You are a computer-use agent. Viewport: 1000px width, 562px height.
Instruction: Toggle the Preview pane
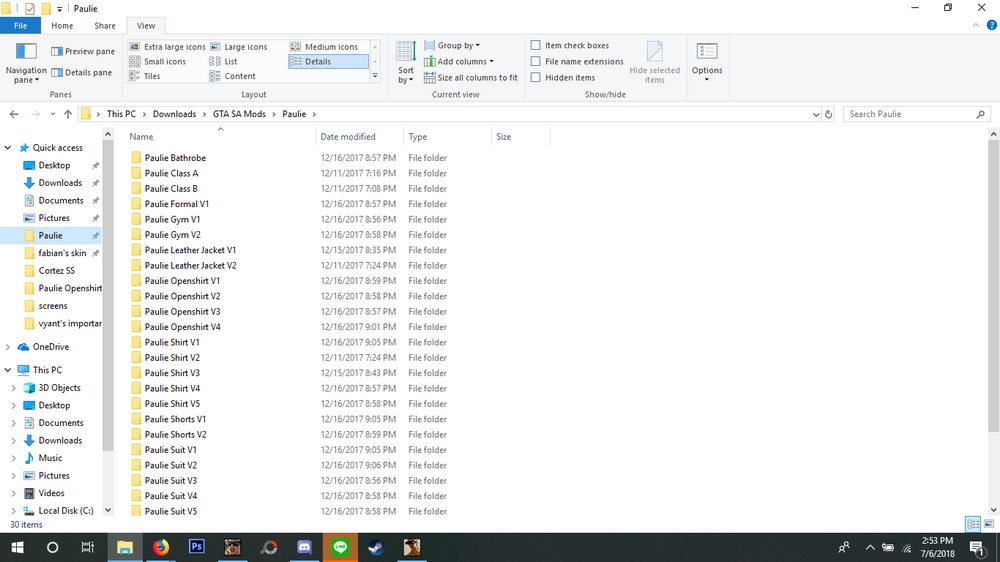pos(83,51)
